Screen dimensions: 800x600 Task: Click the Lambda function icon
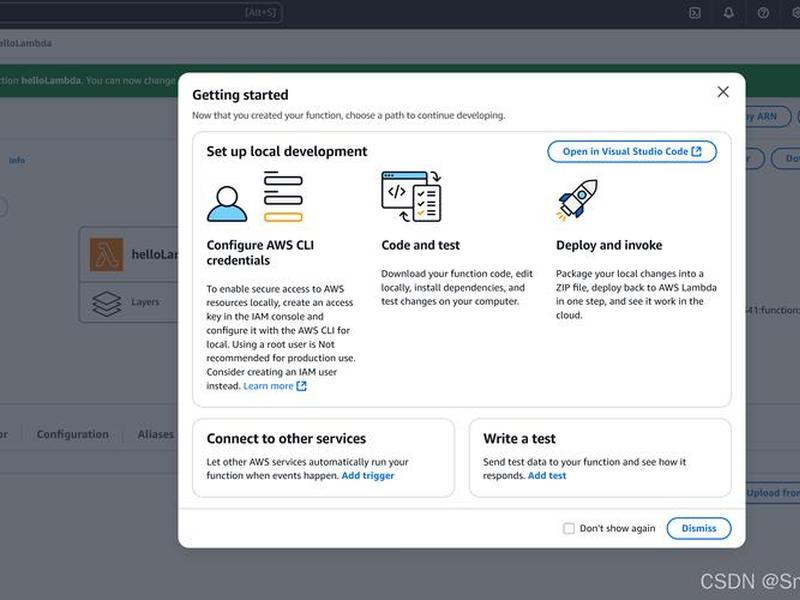[107, 254]
